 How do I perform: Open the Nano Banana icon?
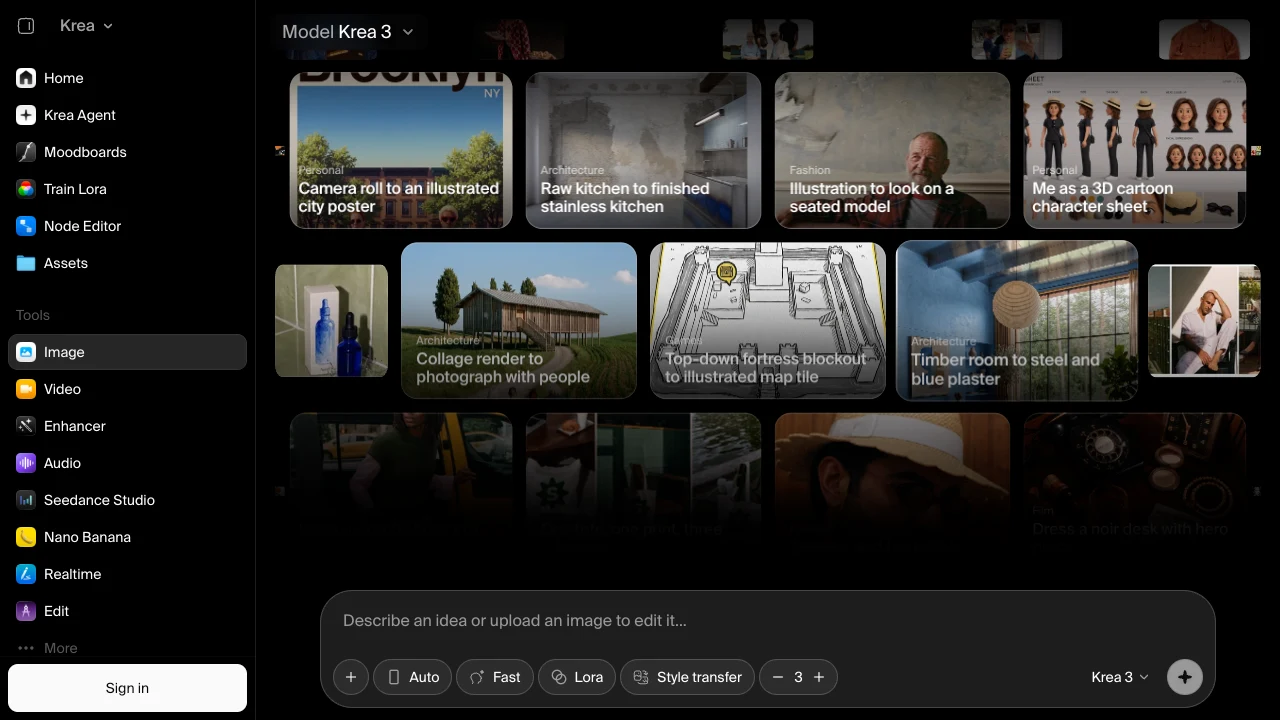click(26, 537)
